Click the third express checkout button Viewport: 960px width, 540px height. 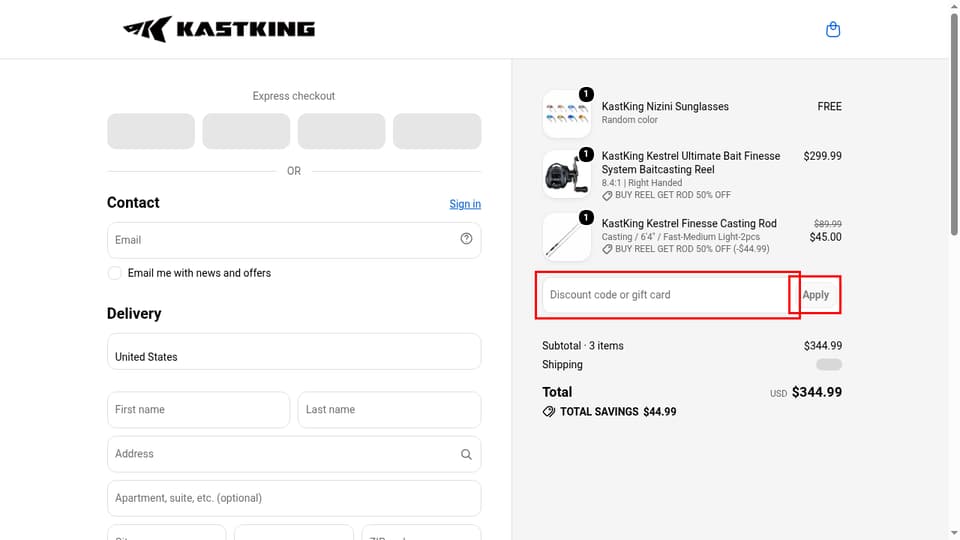pyautogui.click(x=342, y=131)
